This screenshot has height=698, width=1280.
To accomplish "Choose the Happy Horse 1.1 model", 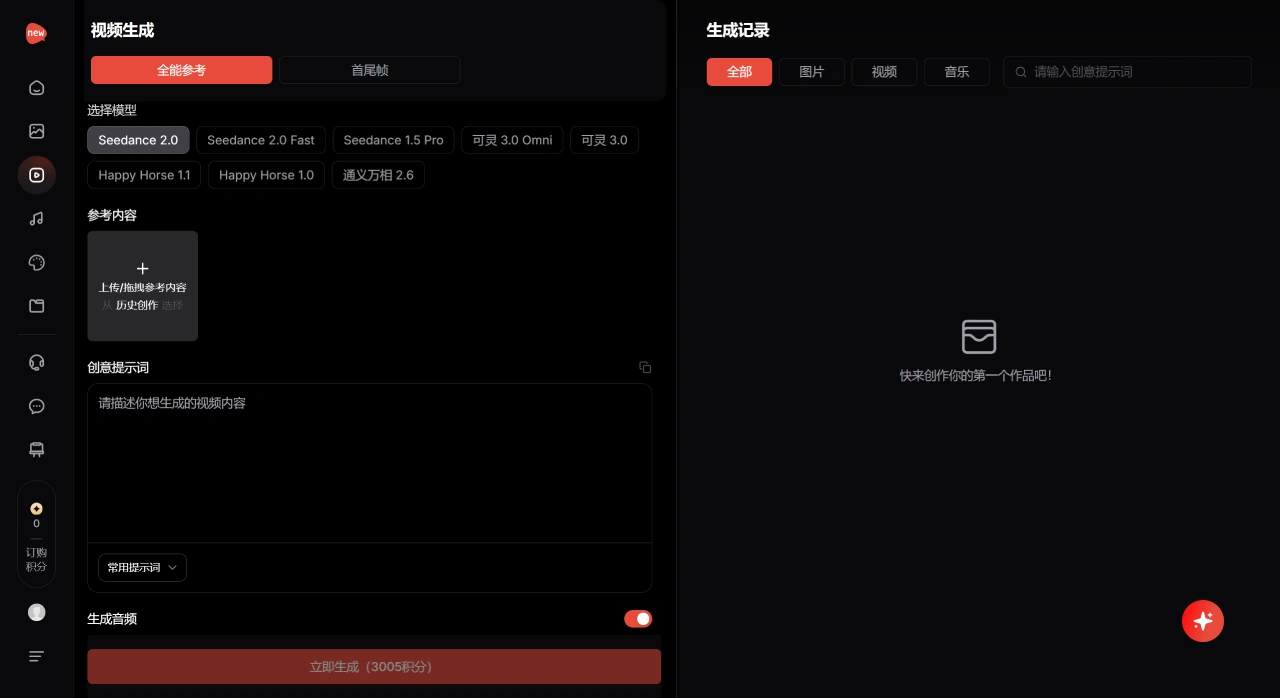I will 144,175.
